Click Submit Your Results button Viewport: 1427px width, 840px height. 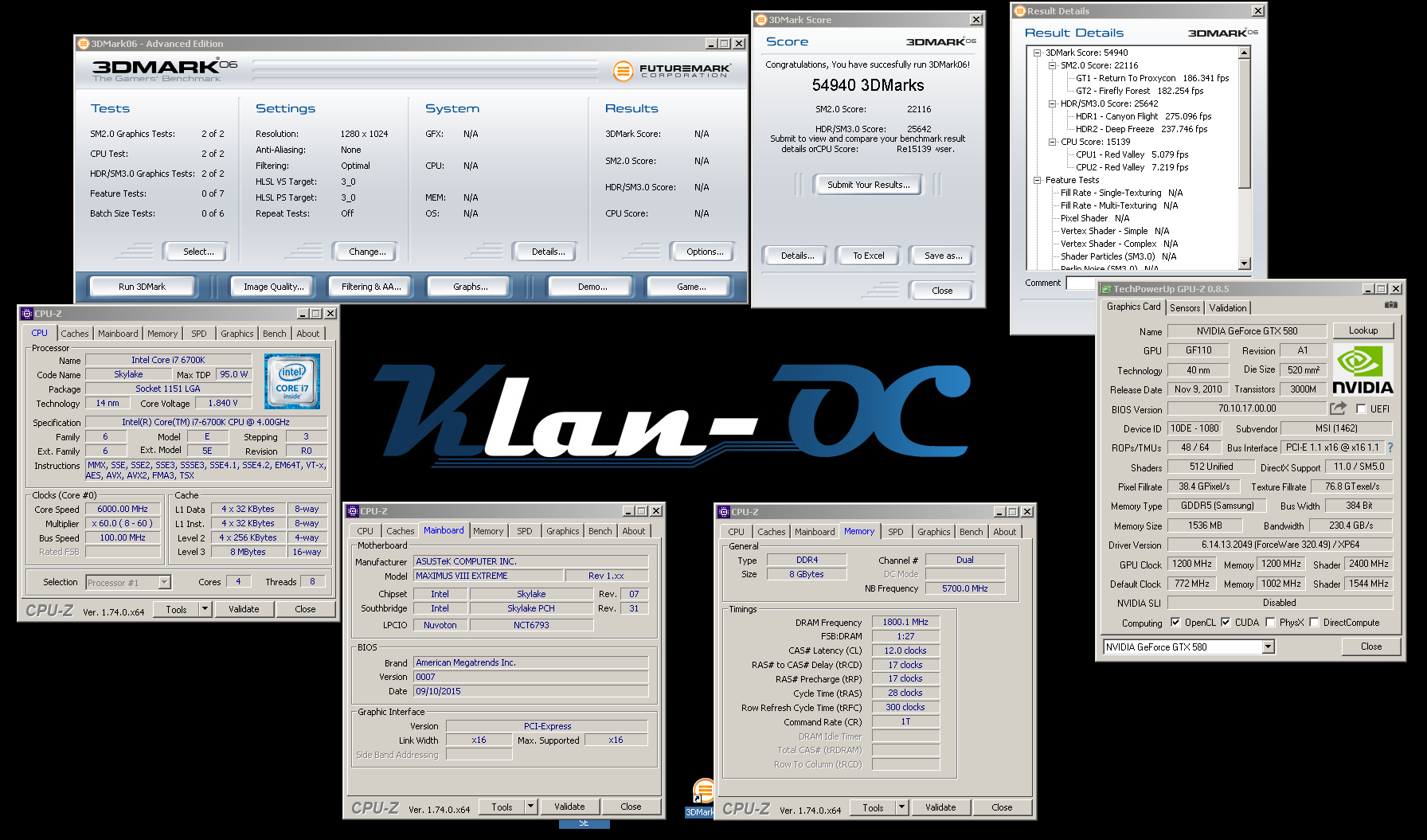[868, 185]
